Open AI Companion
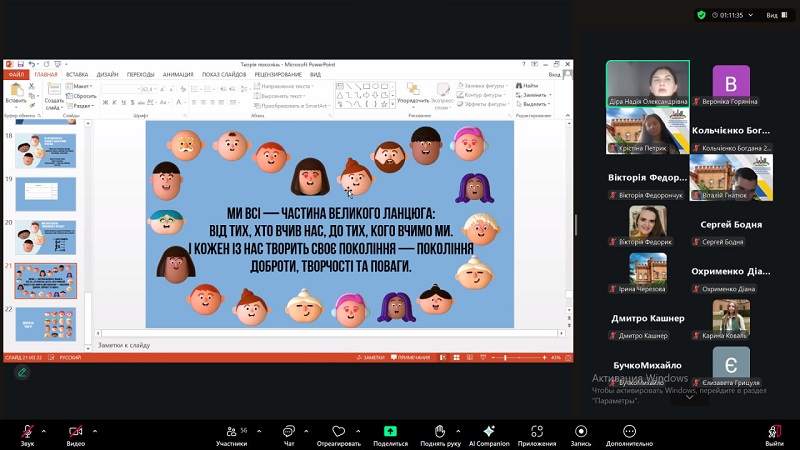 click(489, 431)
